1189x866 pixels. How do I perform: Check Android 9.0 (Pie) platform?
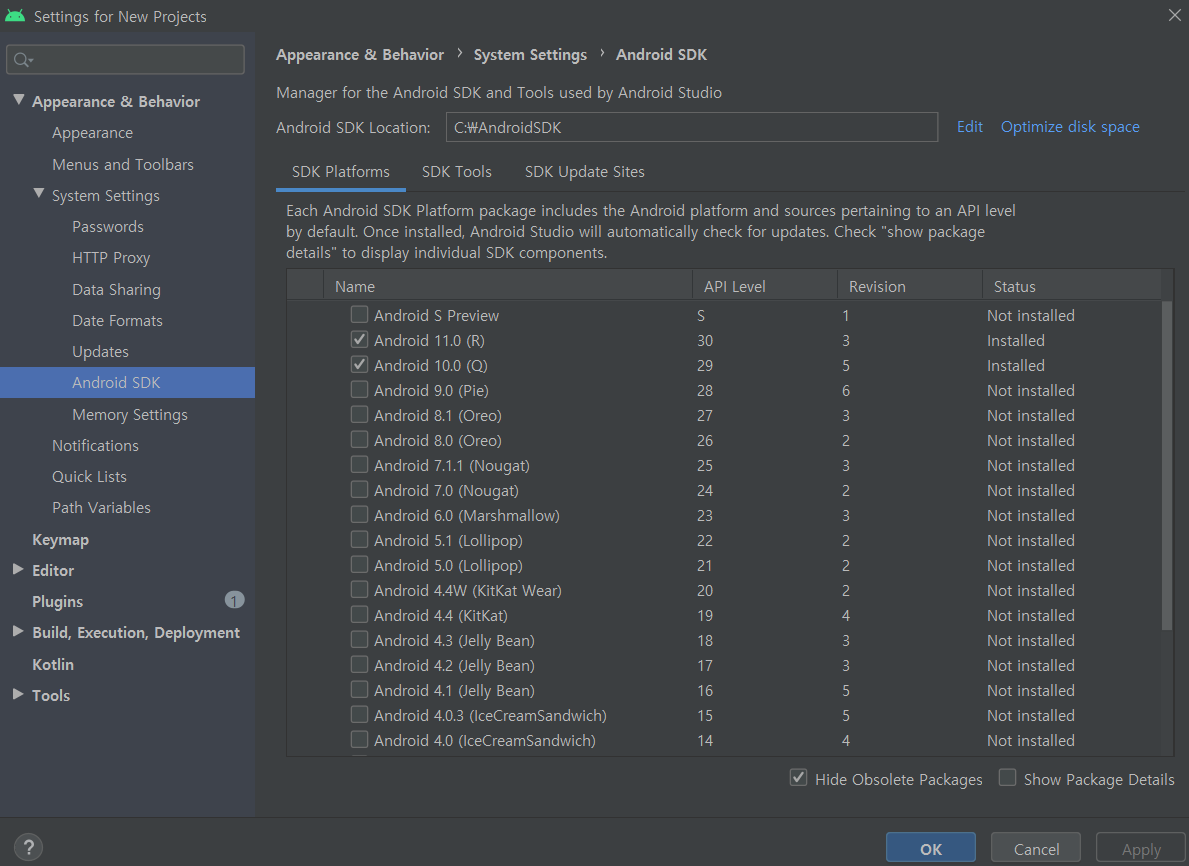click(x=359, y=390)
